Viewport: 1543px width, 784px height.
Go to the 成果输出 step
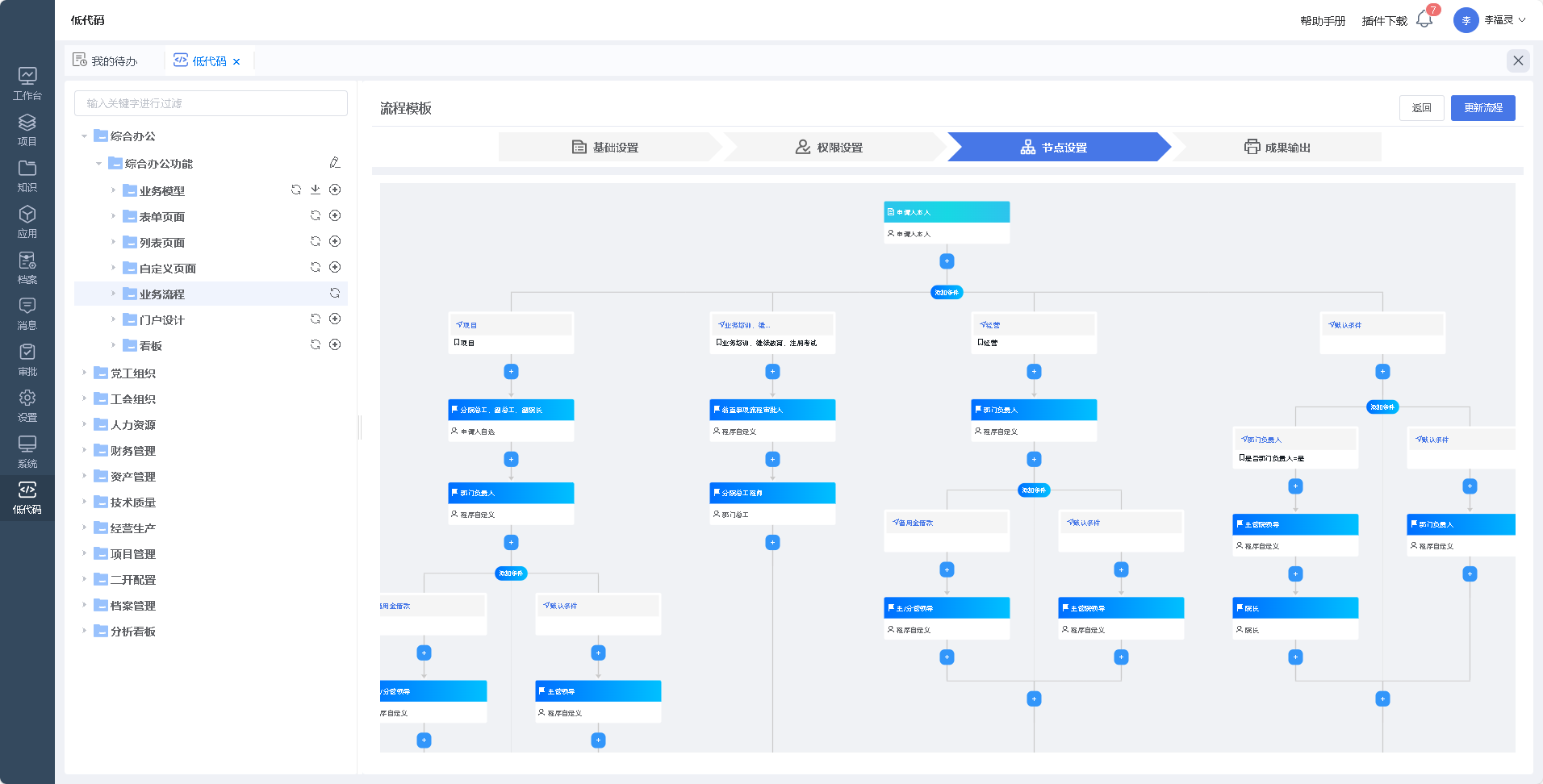click(1277, 148)
